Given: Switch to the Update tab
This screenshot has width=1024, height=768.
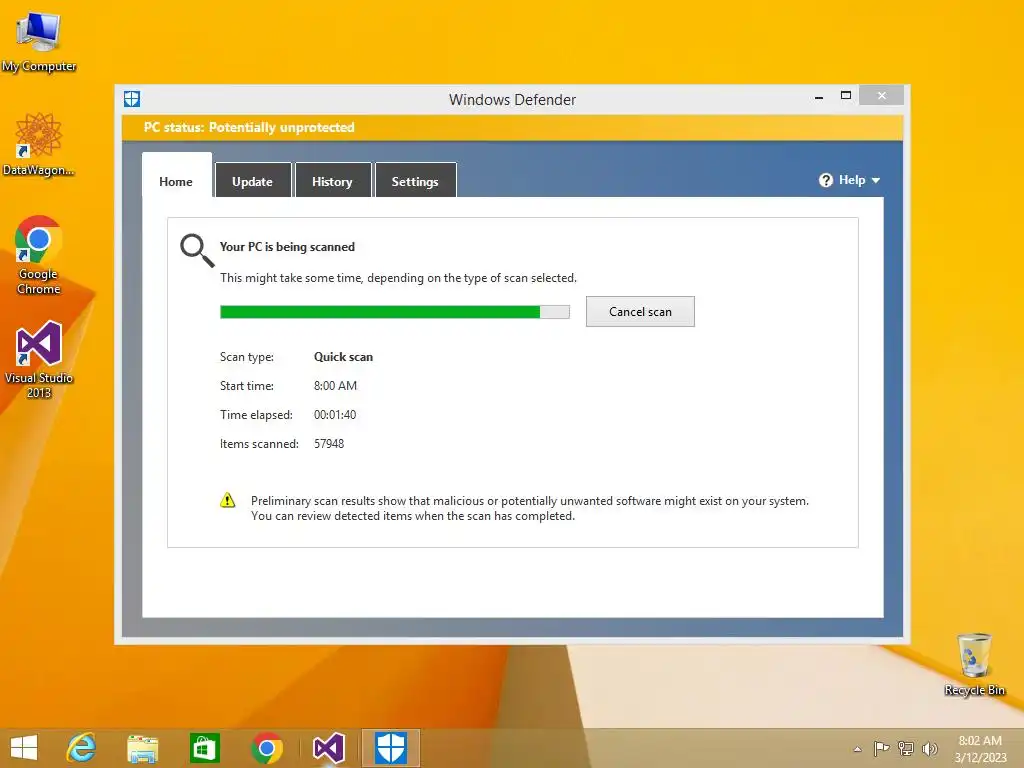Looking at the screenshot, I should pyautogui.click(x=253, y=180).
